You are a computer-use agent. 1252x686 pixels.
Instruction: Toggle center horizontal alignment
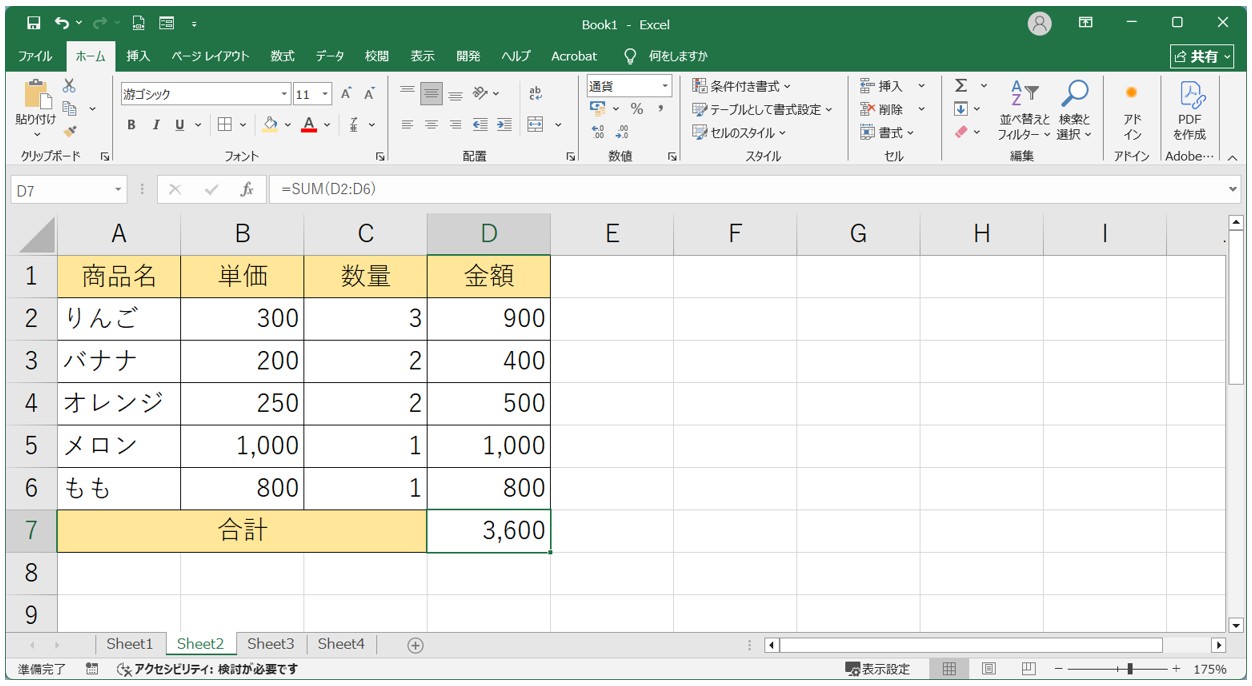pyautogui.click(x=431, y=125)
